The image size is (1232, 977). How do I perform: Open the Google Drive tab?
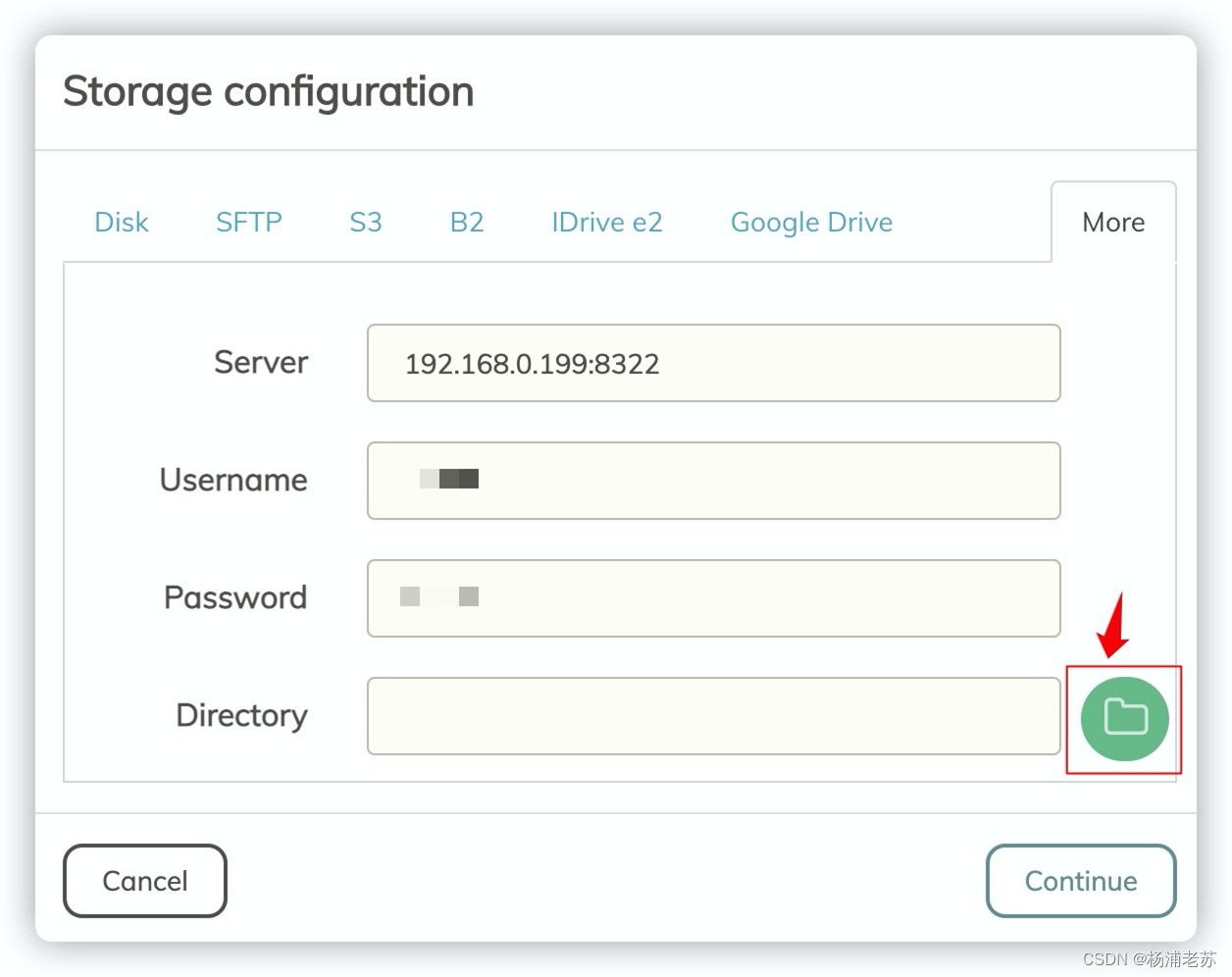click(x=811, y=223)
